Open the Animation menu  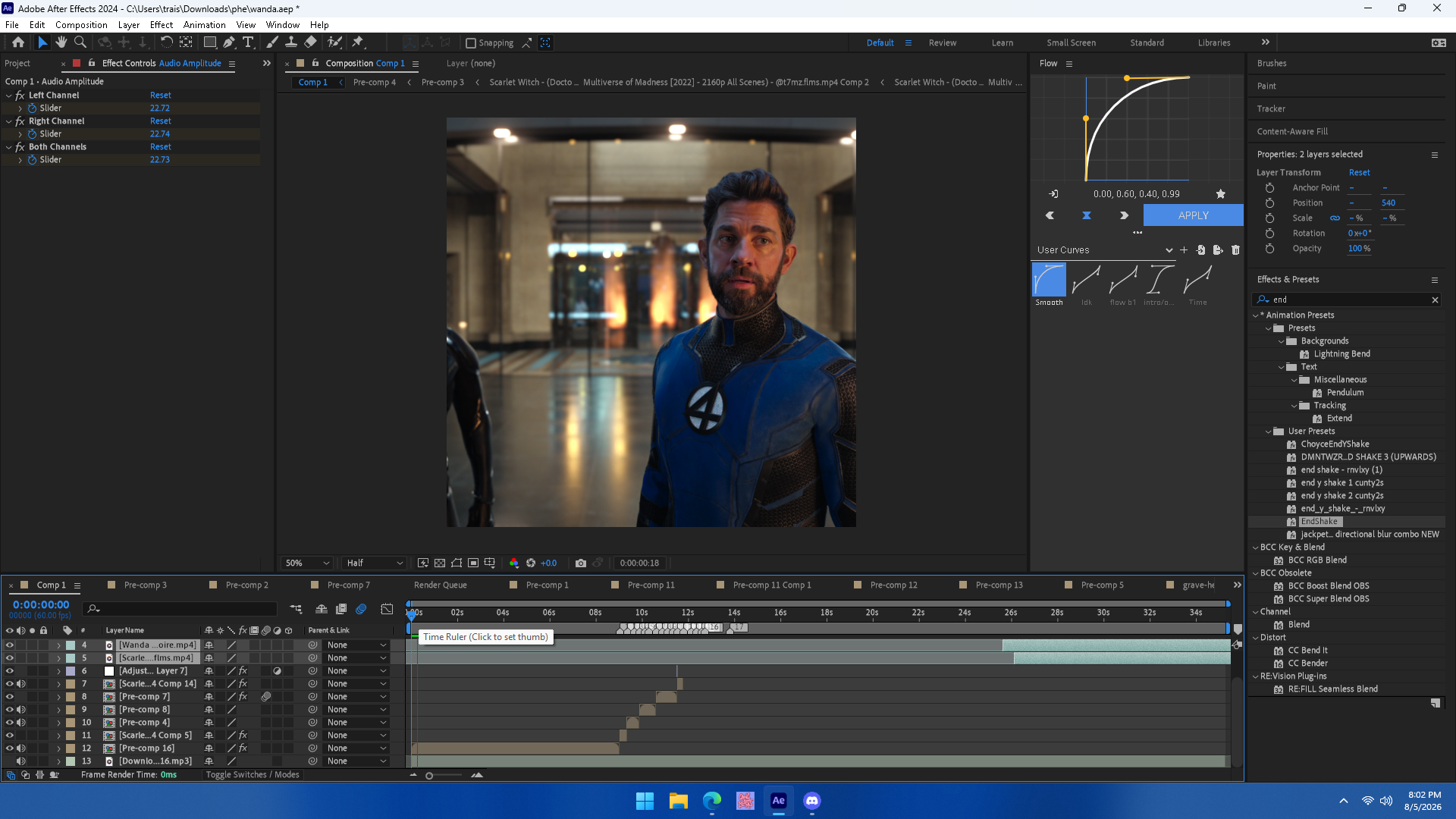click(205, 25)
